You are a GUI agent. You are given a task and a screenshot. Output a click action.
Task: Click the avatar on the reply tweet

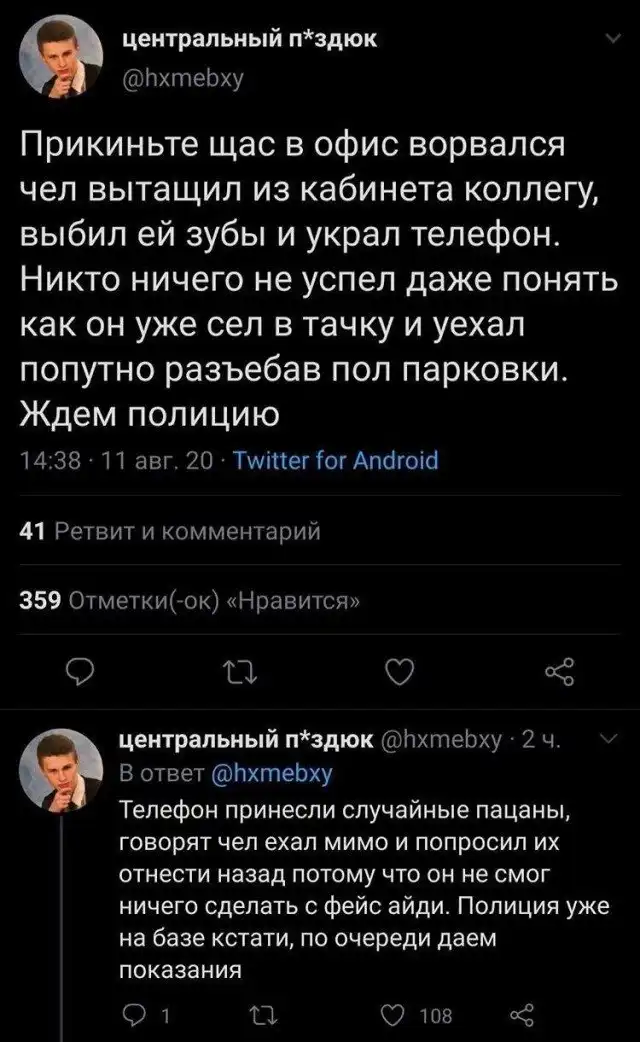[61, 767]
